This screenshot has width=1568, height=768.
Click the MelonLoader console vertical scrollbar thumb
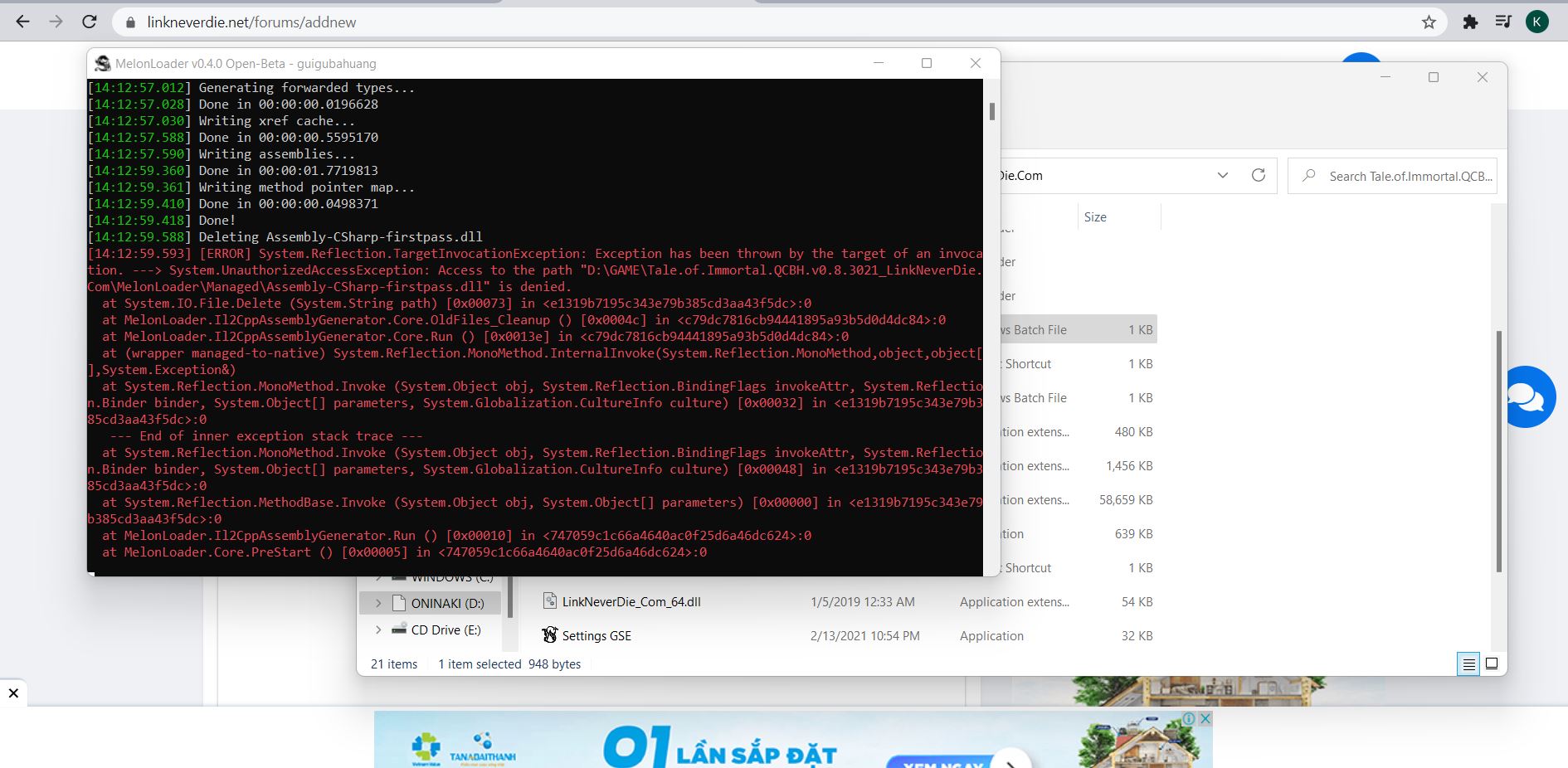pyautogui.click(x=991, y=111)
